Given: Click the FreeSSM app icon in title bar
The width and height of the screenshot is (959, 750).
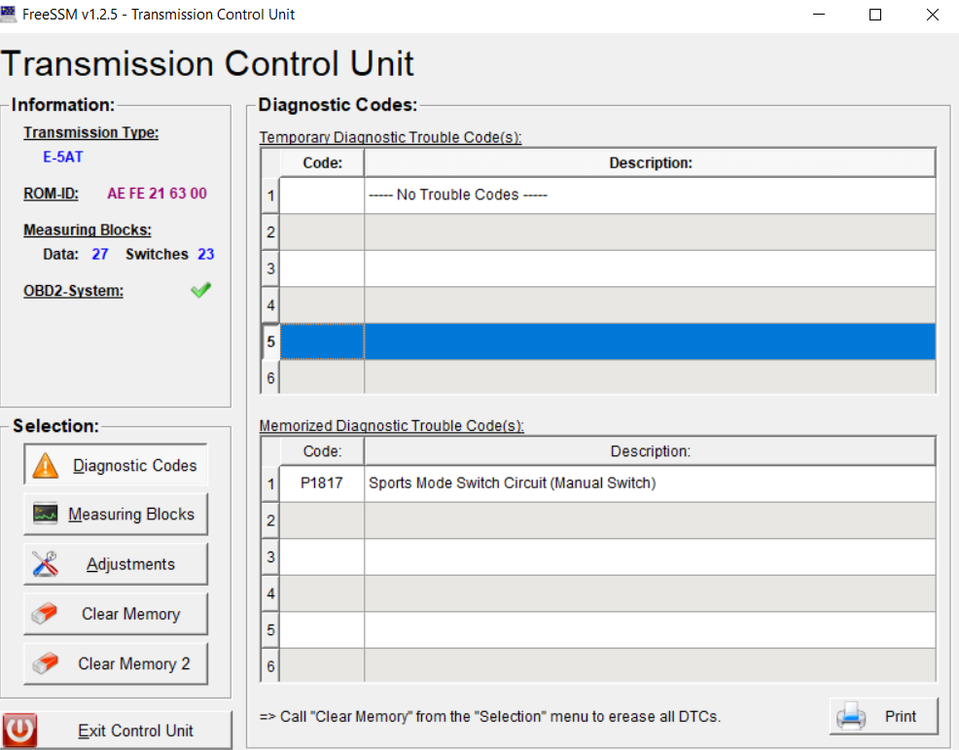Looking at the screenshot, I should point(9,14).
